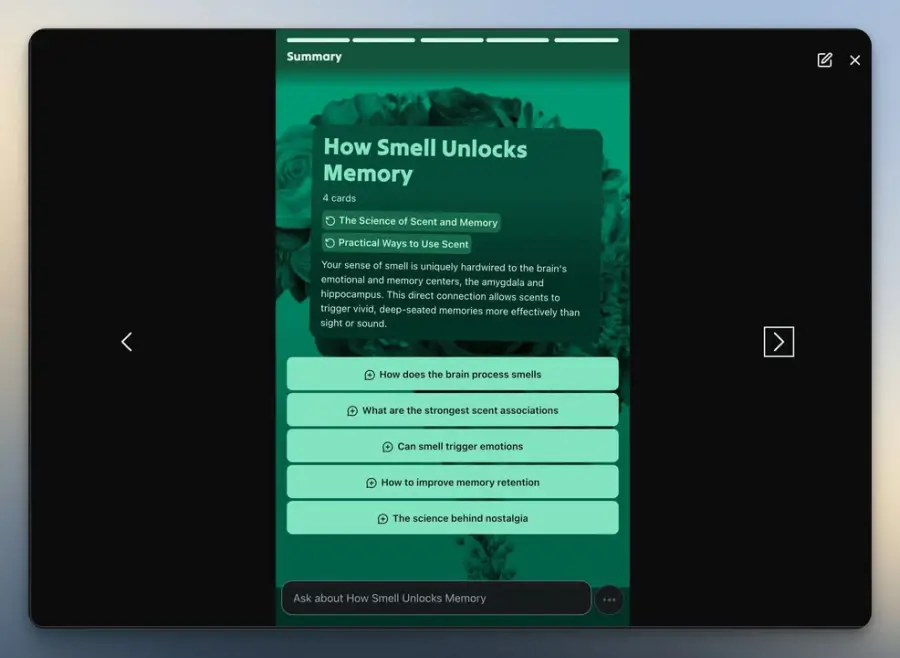Open The Science of Scent and Memory chip
900x658 pixels.
[411, 222]
